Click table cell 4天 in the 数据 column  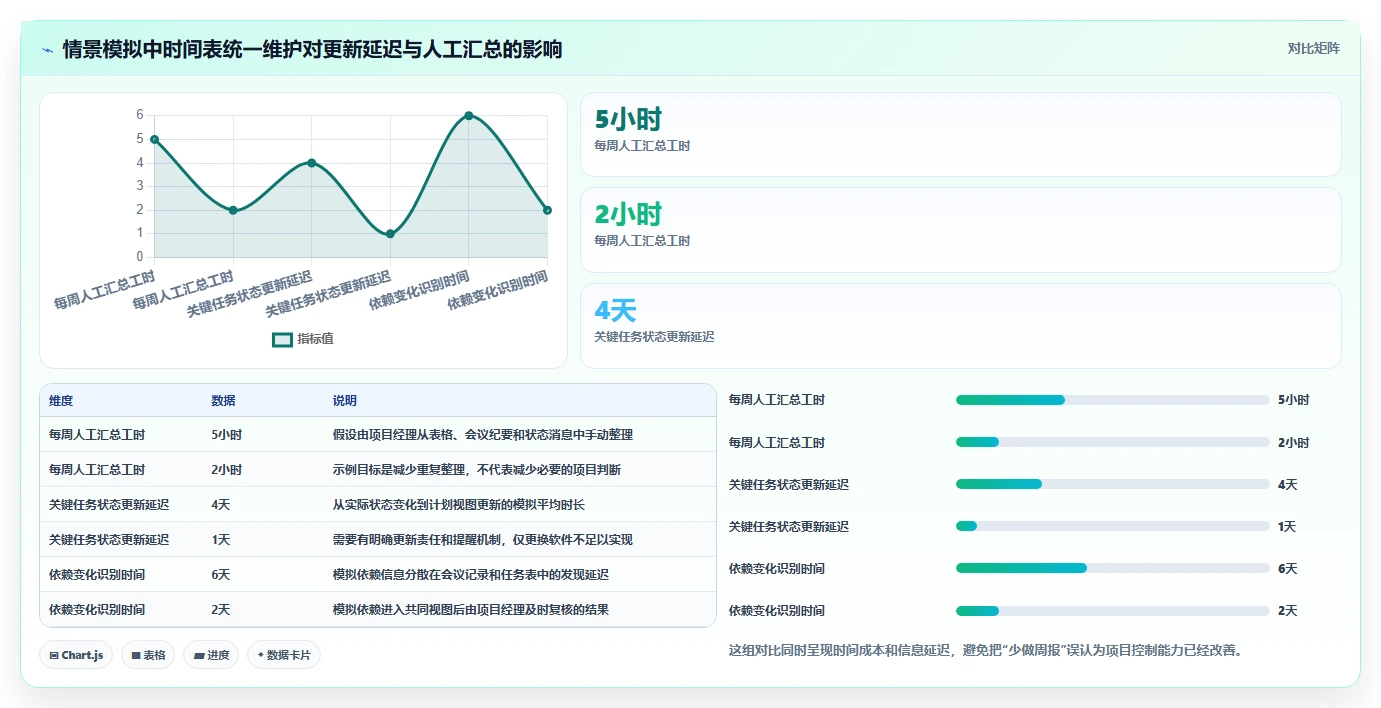point(221,505)
